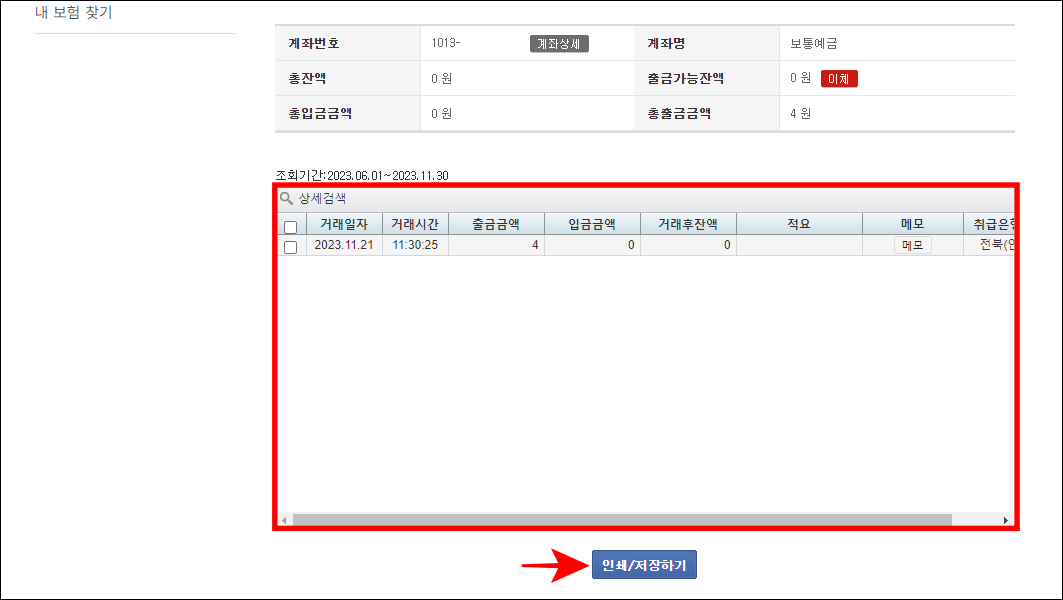Open the 계좌상세 account detail popup

click(556, 43)
